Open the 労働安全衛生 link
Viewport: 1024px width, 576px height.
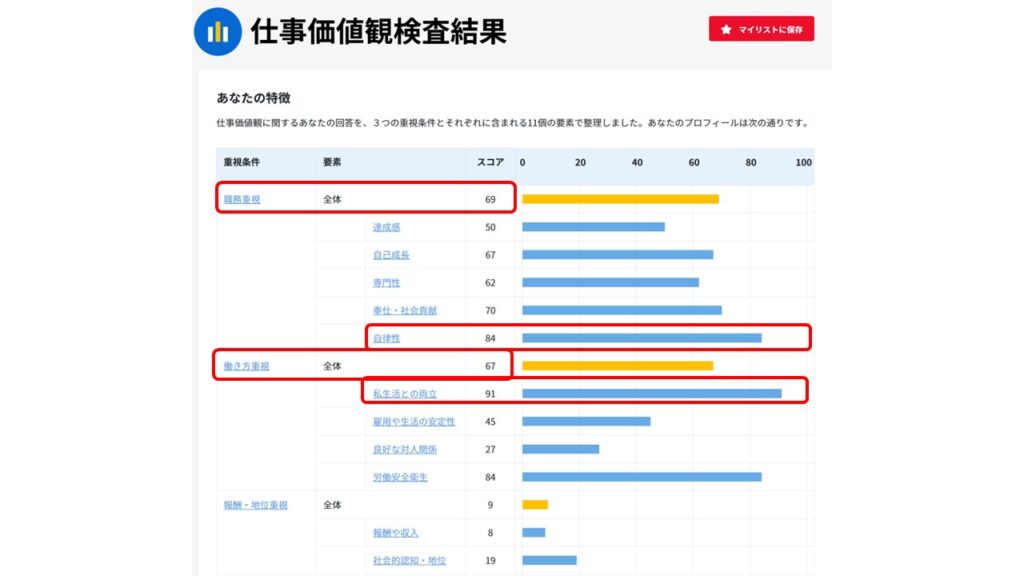coord(400,478)
